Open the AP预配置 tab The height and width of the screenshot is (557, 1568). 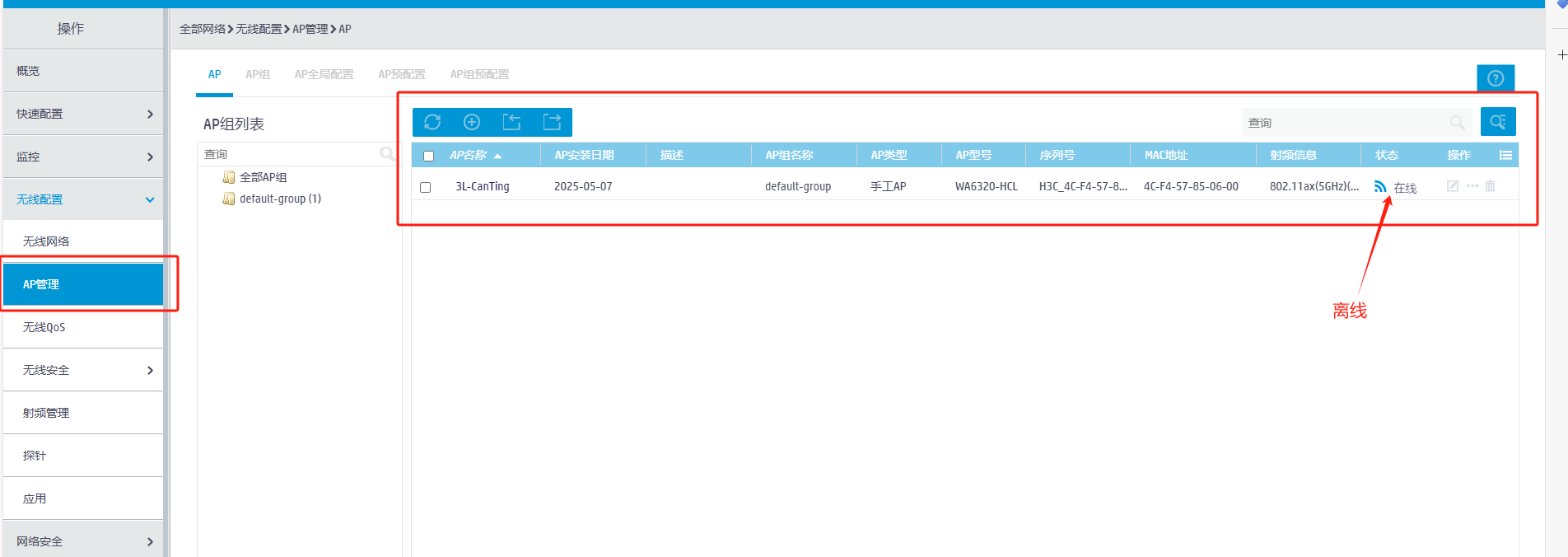[402, 74]
